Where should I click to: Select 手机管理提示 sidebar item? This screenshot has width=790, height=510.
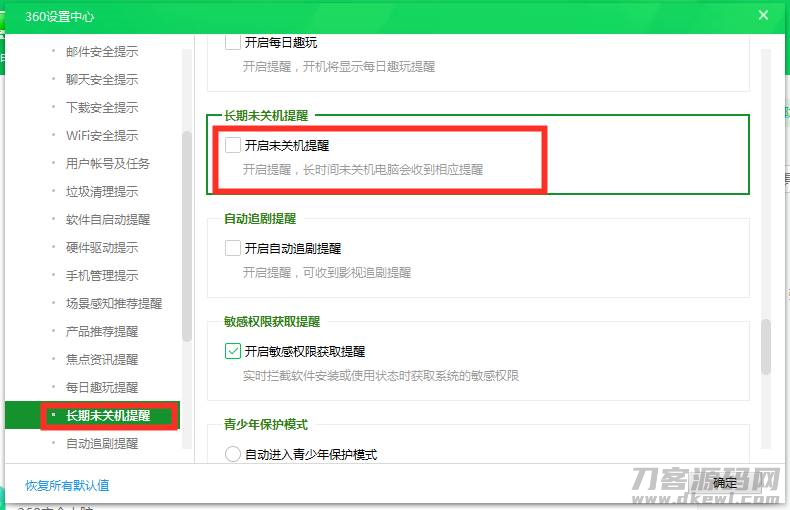pyautogui.click(x=102, y=276)
